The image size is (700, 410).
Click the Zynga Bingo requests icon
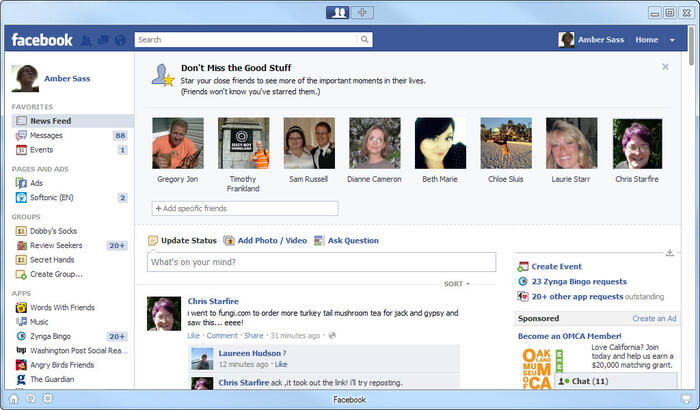(523, 281)
